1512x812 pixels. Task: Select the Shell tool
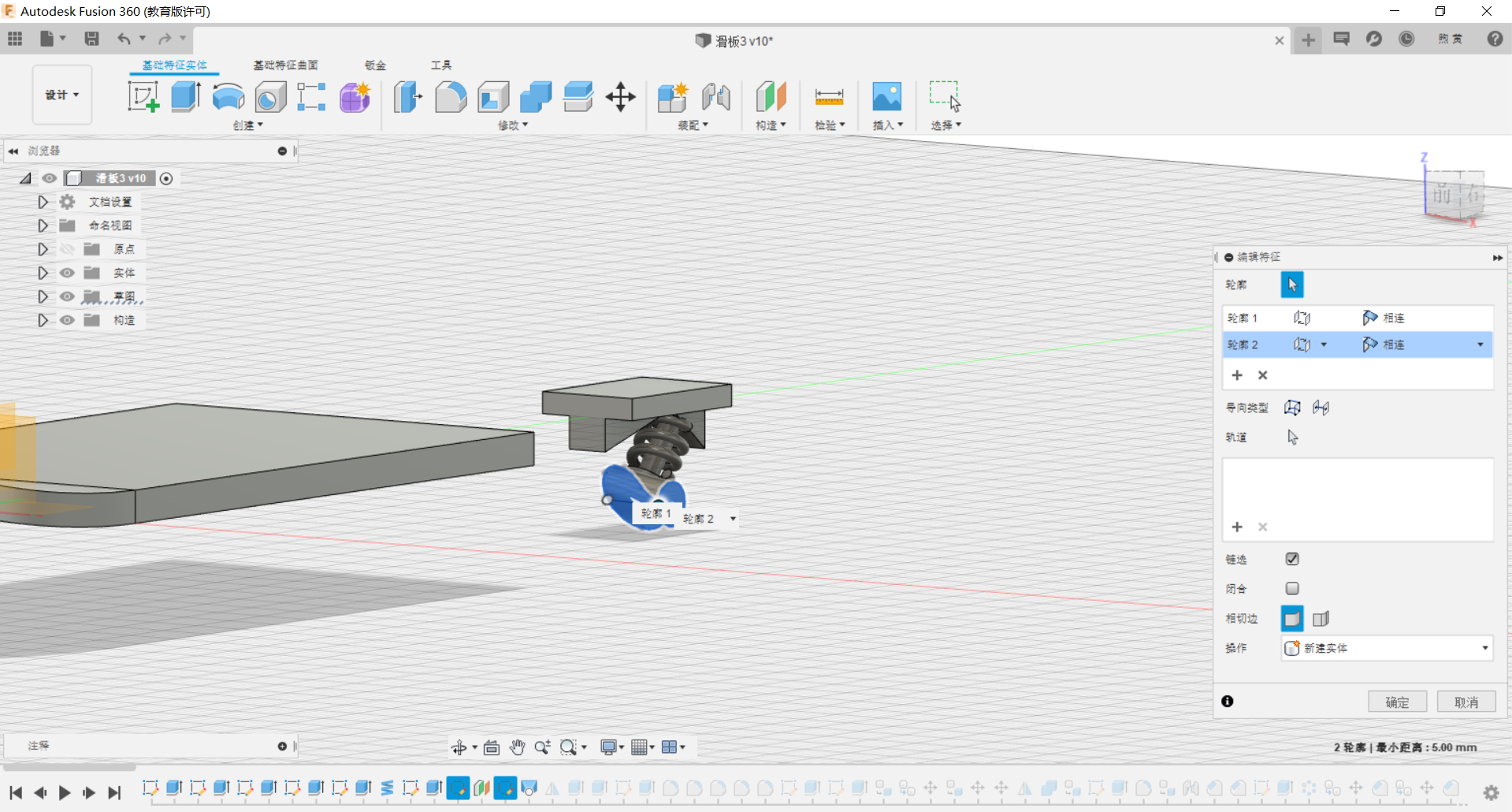click(x=493, y=97)
